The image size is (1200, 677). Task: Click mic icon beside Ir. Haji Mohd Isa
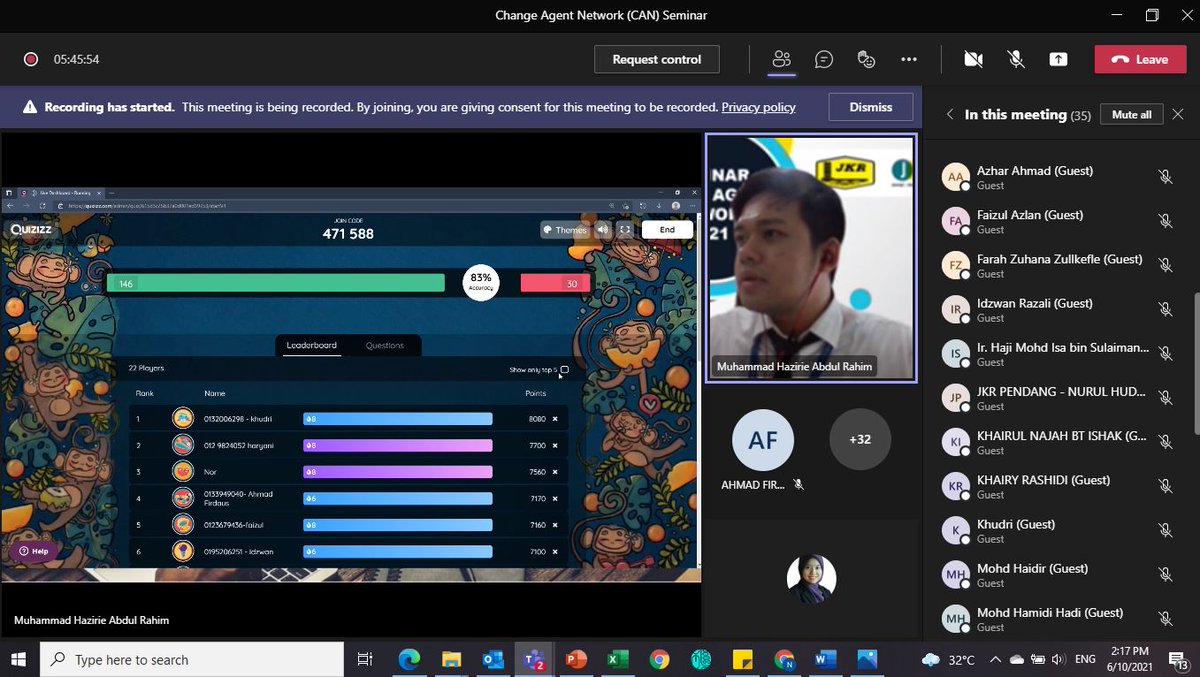point(1165,354)
